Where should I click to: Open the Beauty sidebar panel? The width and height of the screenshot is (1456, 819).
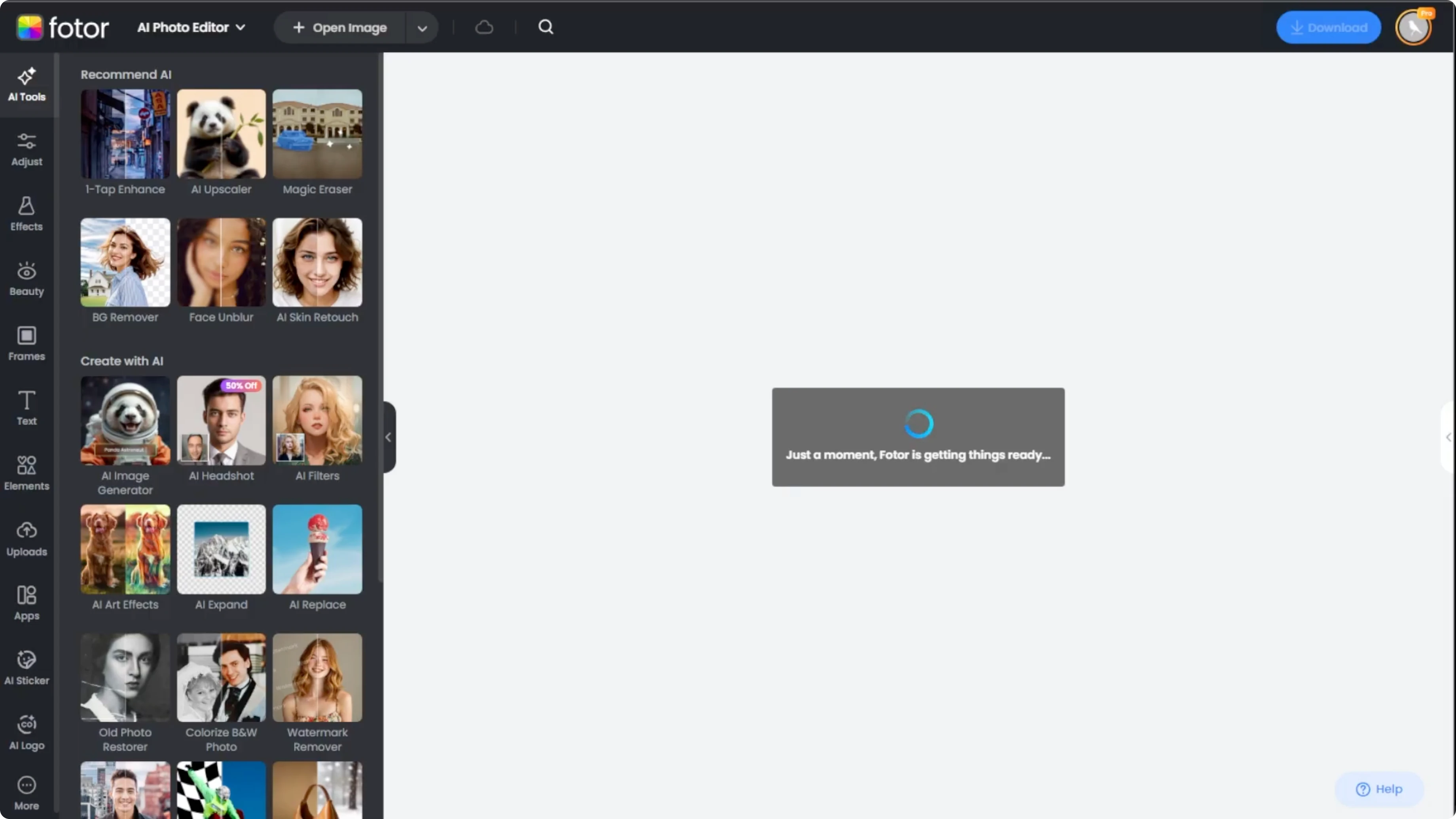pyautogui.click(x=27, y=279)
